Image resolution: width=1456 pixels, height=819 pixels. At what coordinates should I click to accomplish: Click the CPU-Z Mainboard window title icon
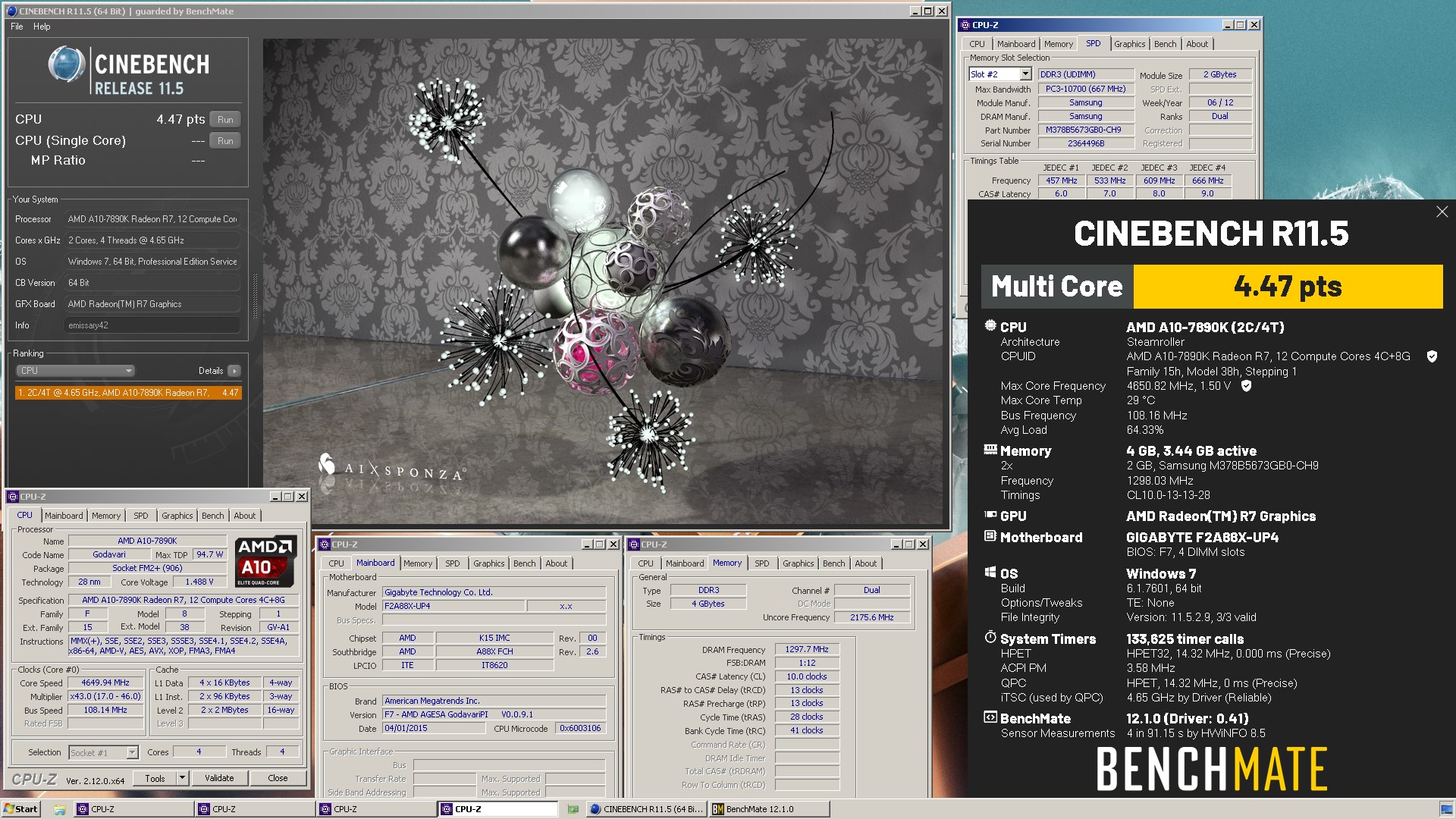(x=325, y=544)
